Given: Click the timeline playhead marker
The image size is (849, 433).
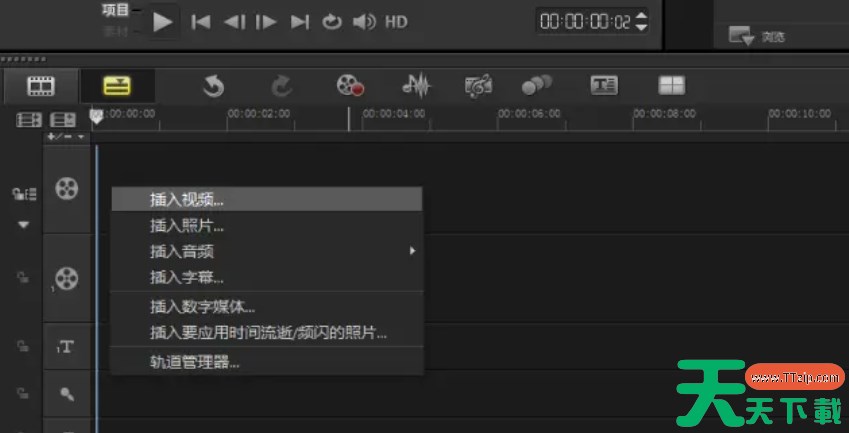Looking at the screenshot, I should (x=96, y=117).
